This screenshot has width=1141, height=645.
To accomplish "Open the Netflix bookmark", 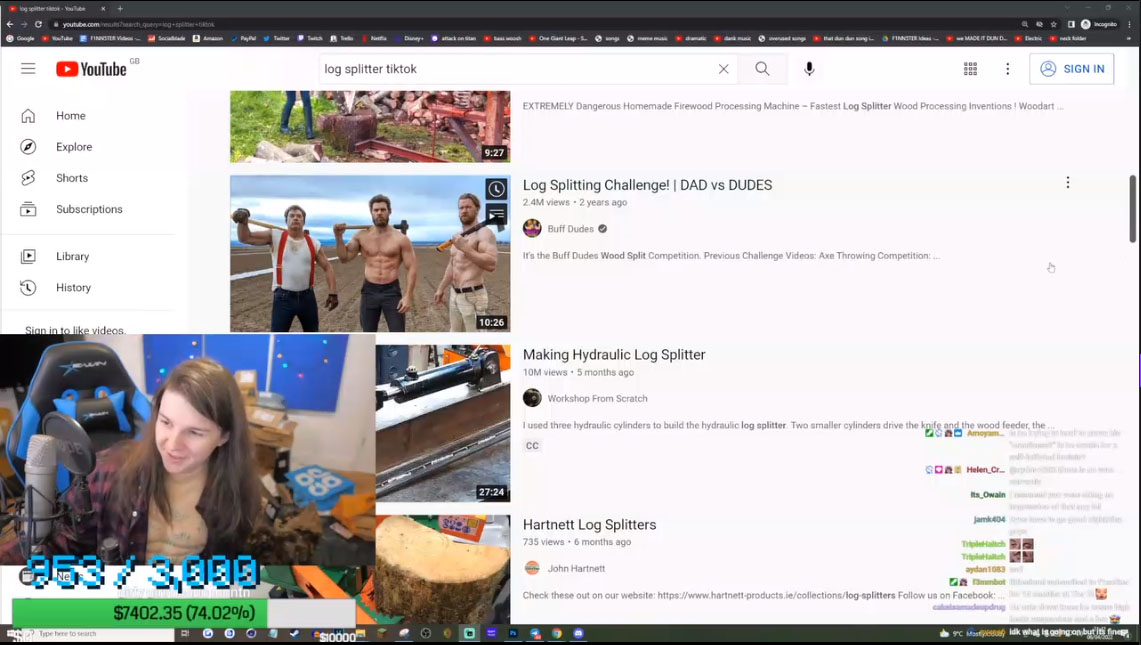I will (374, 38).
